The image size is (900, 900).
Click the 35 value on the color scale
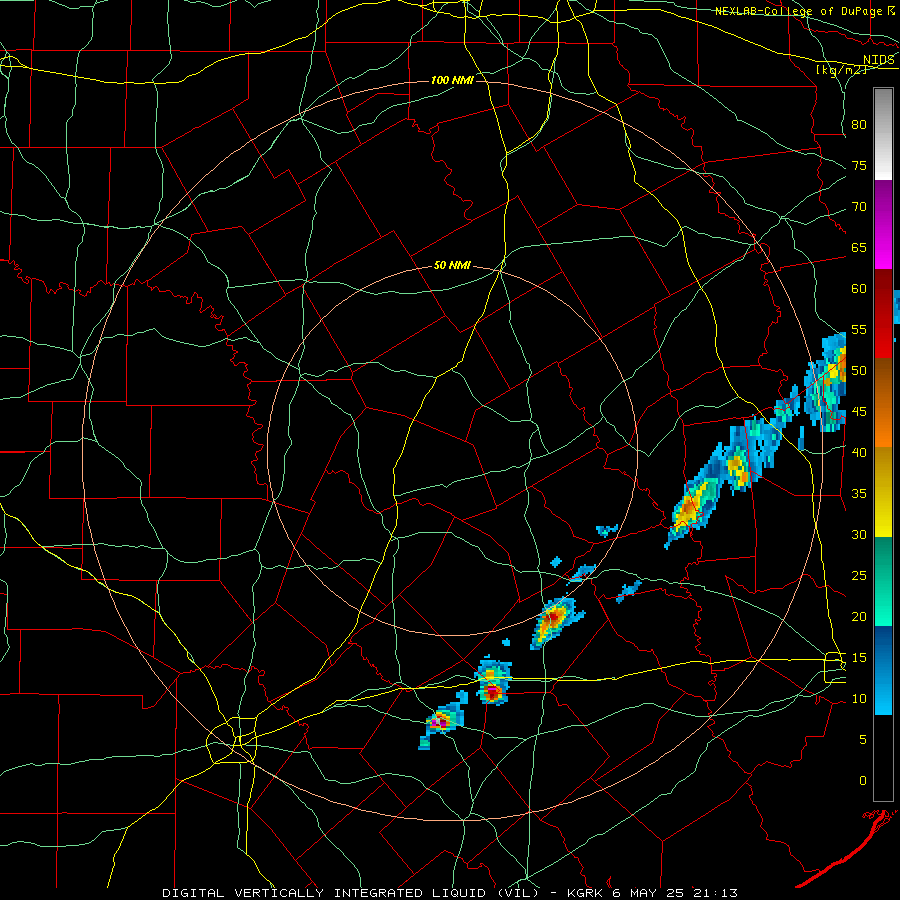point(859,494)
